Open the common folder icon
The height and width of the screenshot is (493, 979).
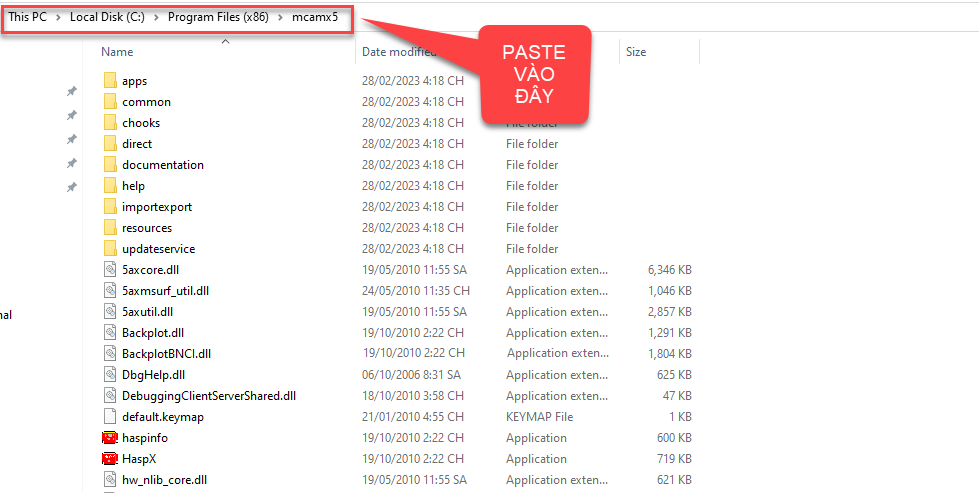[111, 102]
